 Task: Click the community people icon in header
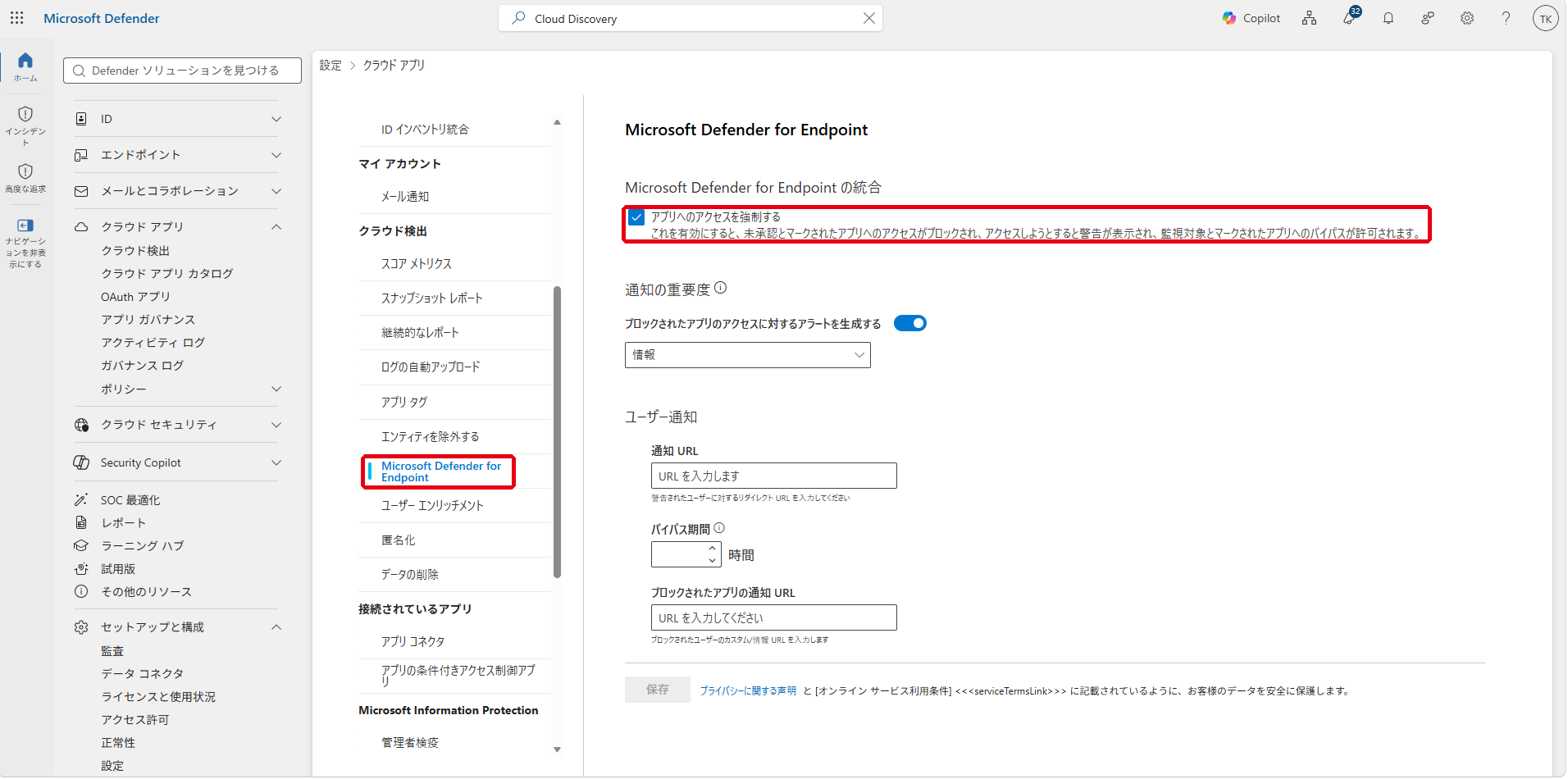(x=1427, y=18)
